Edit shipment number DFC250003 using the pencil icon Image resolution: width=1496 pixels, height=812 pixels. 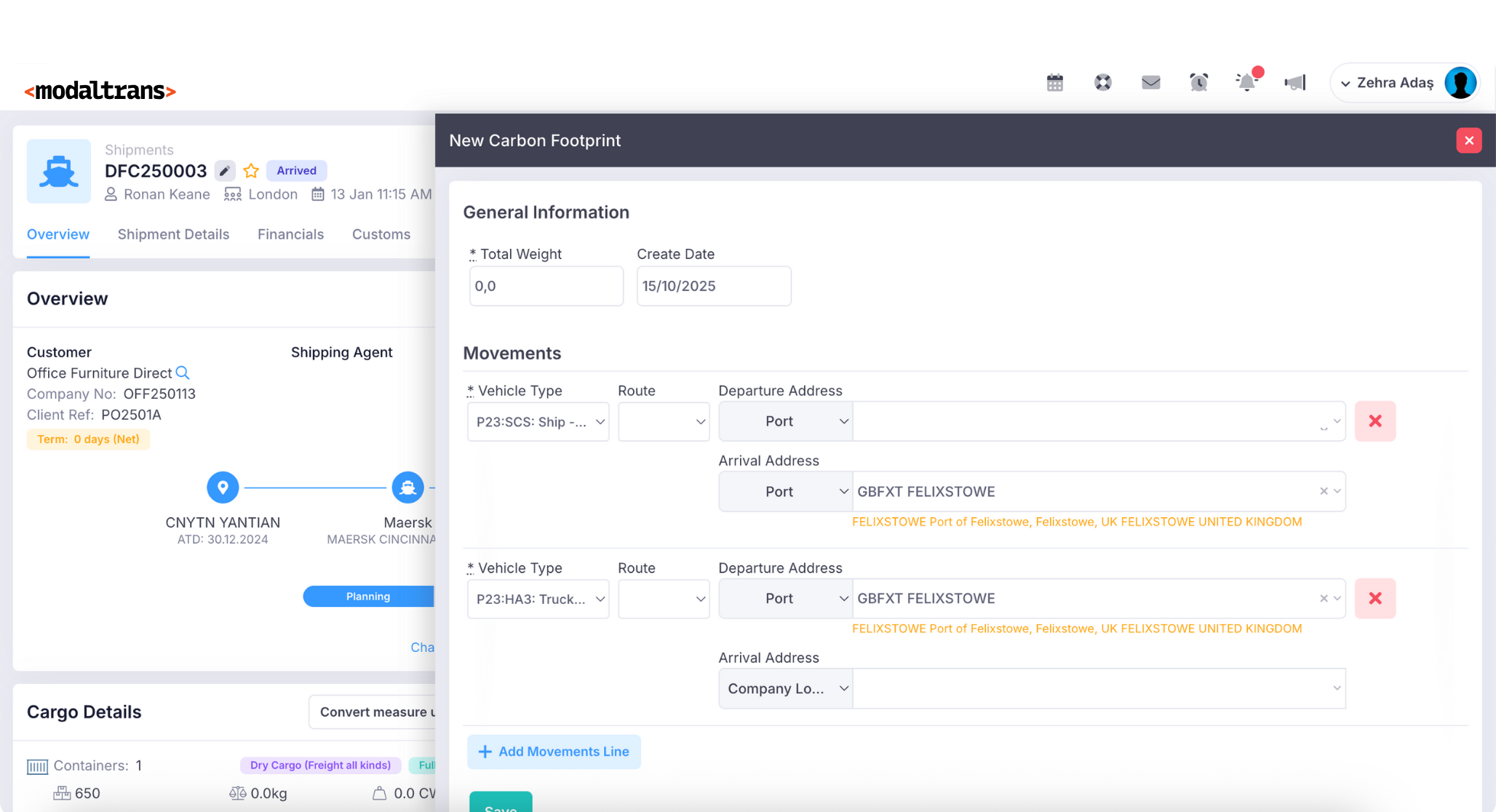224,170
